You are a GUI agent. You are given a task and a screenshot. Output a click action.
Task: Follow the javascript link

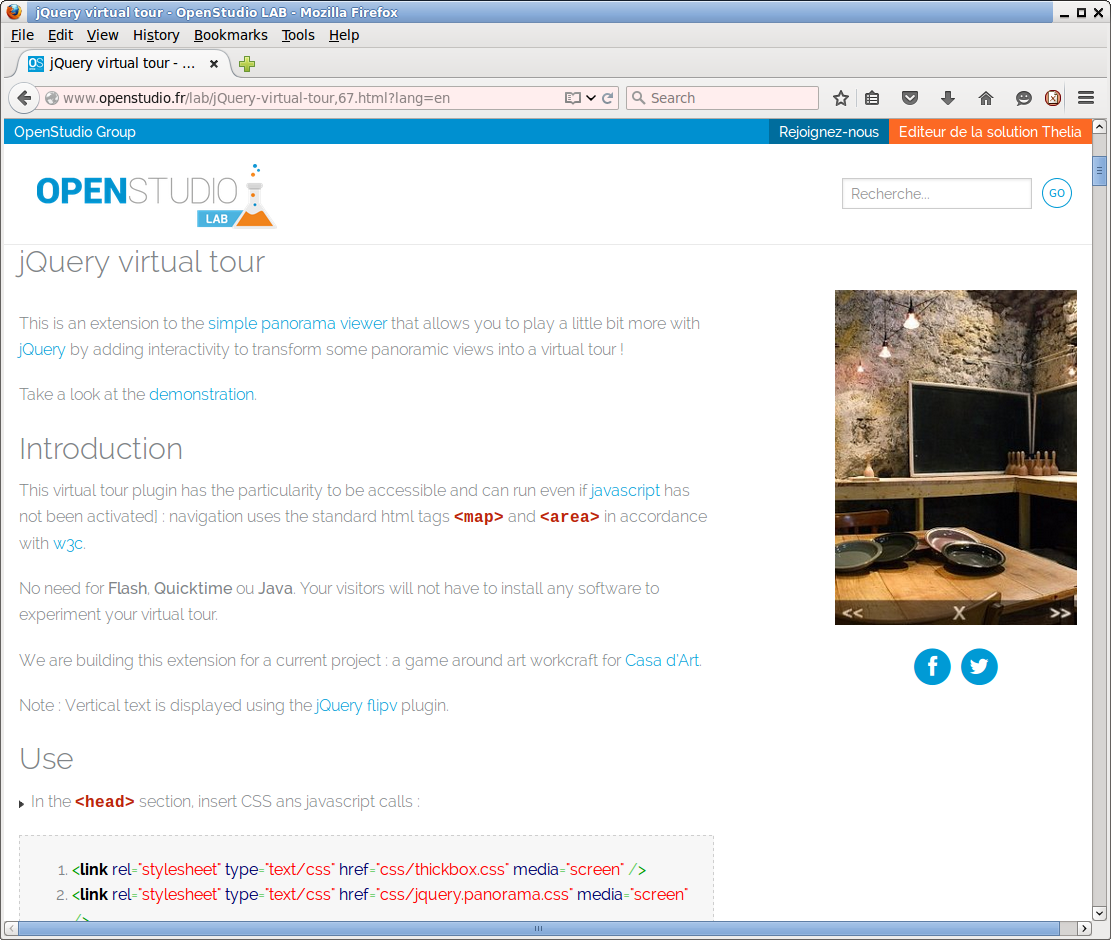(624, 491)
